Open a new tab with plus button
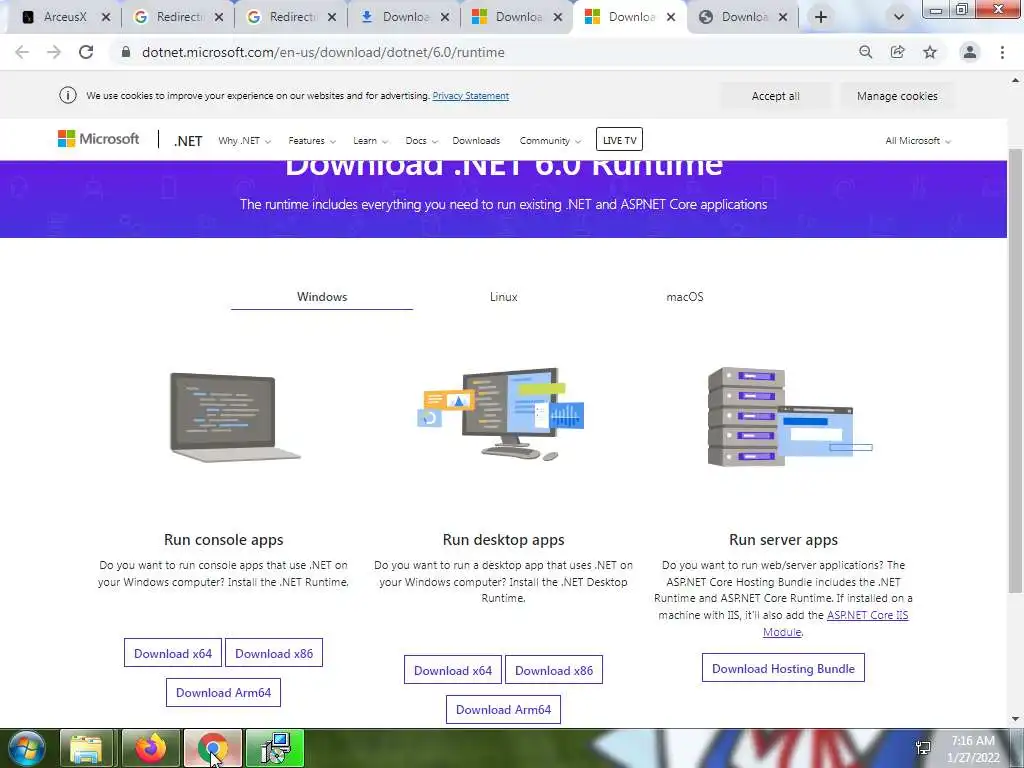Image resolution: width=1024 pixels, height=768 pixels. point(821,17)
